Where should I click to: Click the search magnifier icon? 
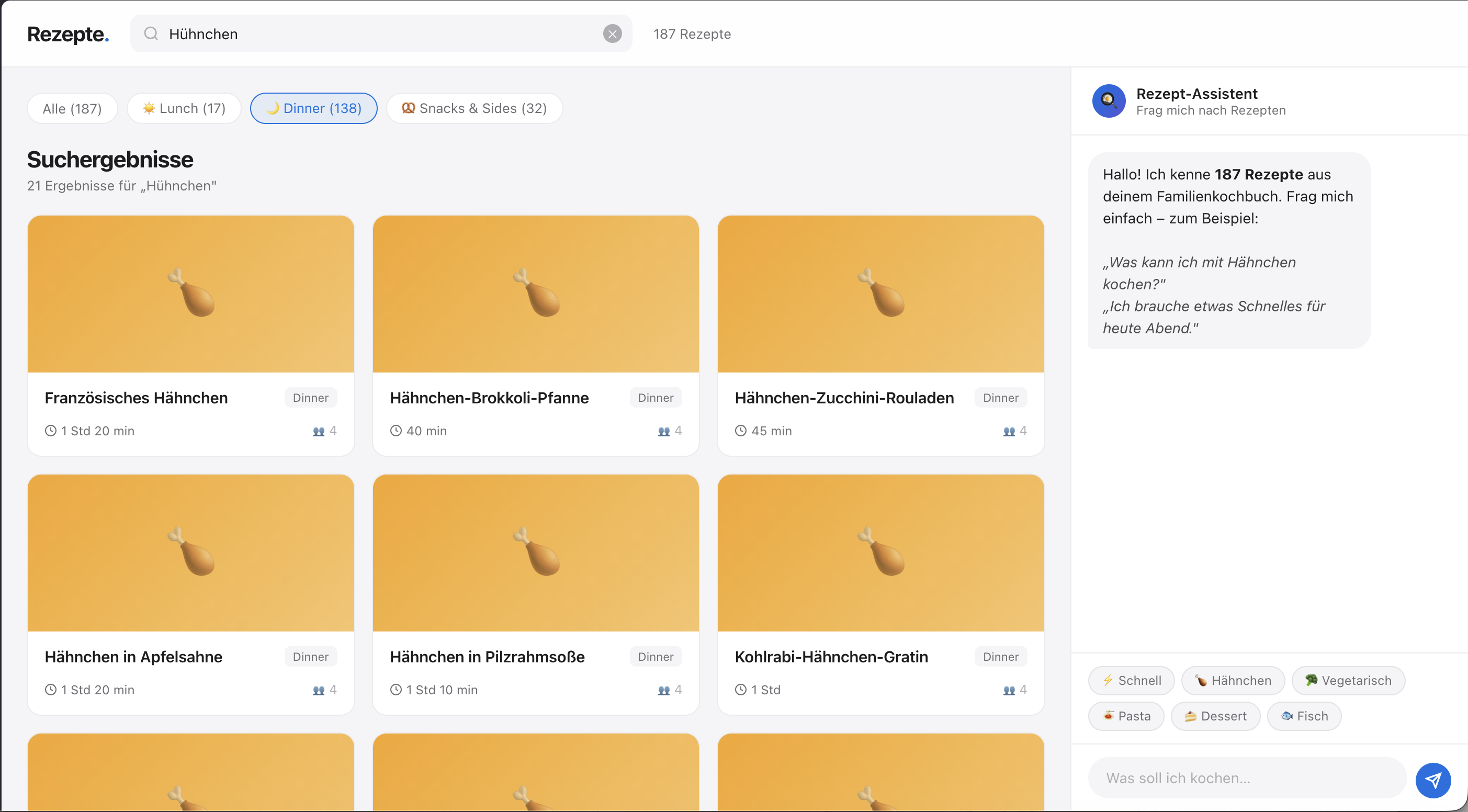tap(151, 34)
